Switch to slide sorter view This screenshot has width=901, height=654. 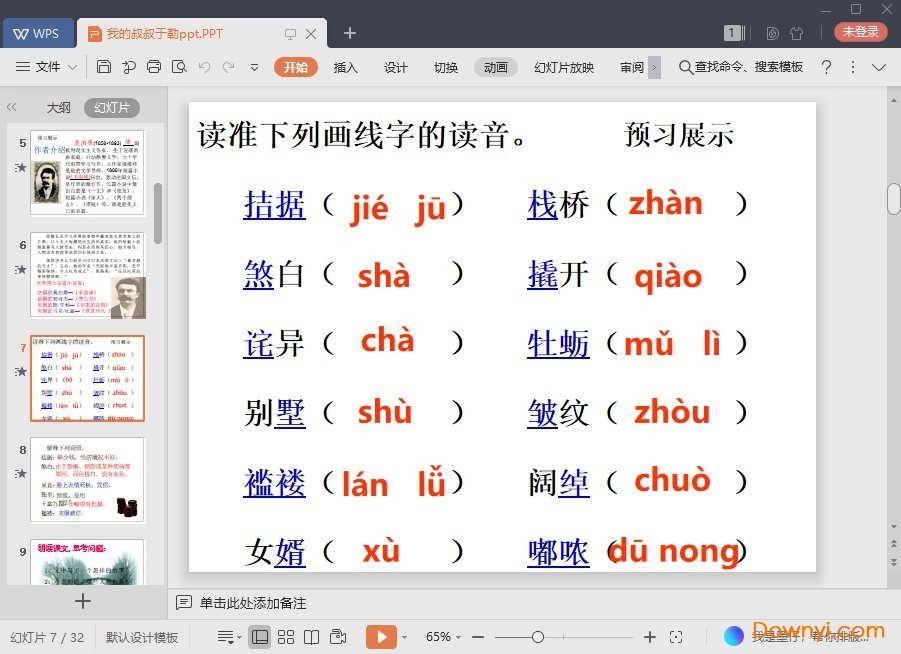tap(286, 637)
